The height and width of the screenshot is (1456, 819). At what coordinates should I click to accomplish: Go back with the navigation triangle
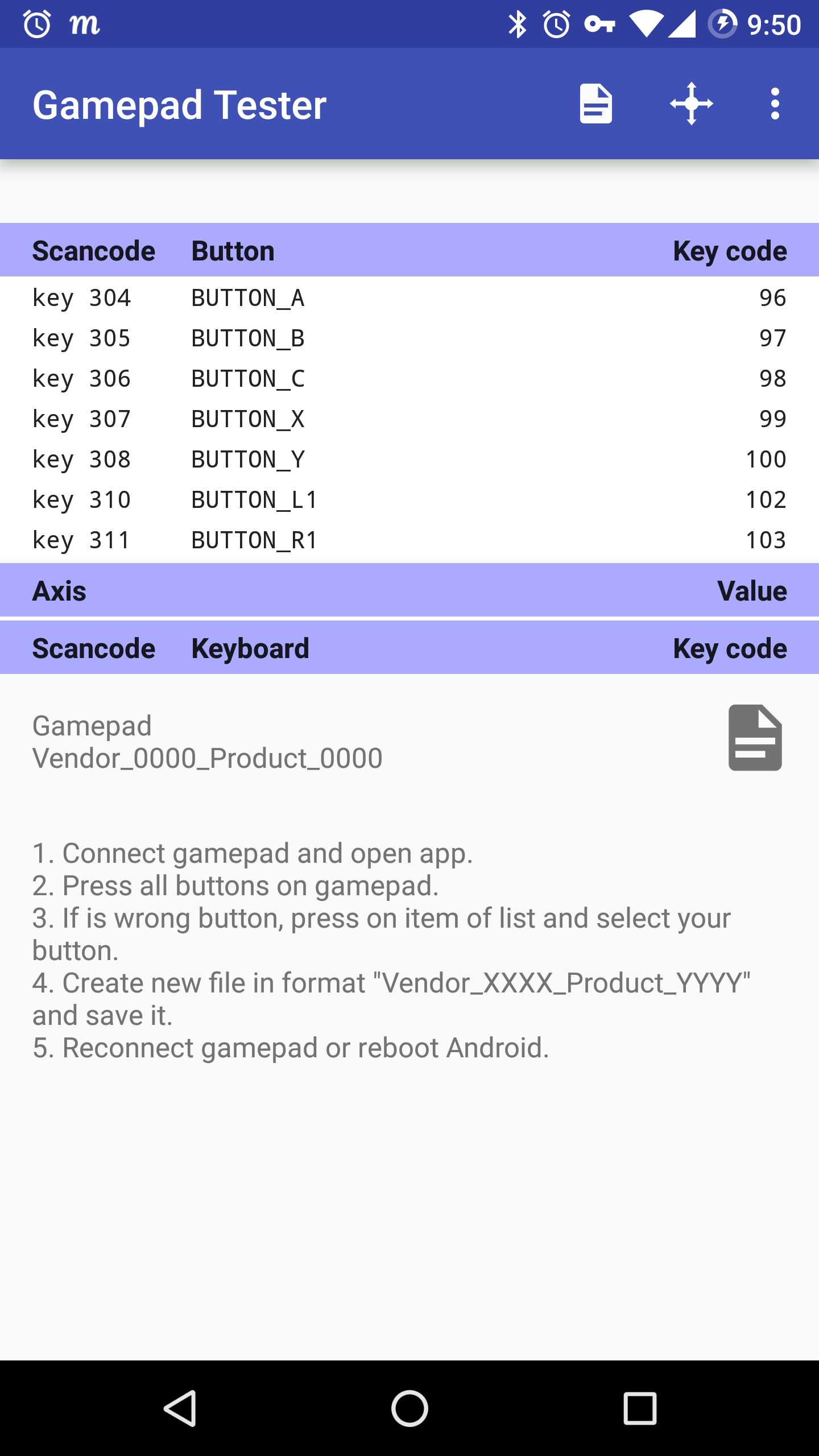[x=181, y=1408]
